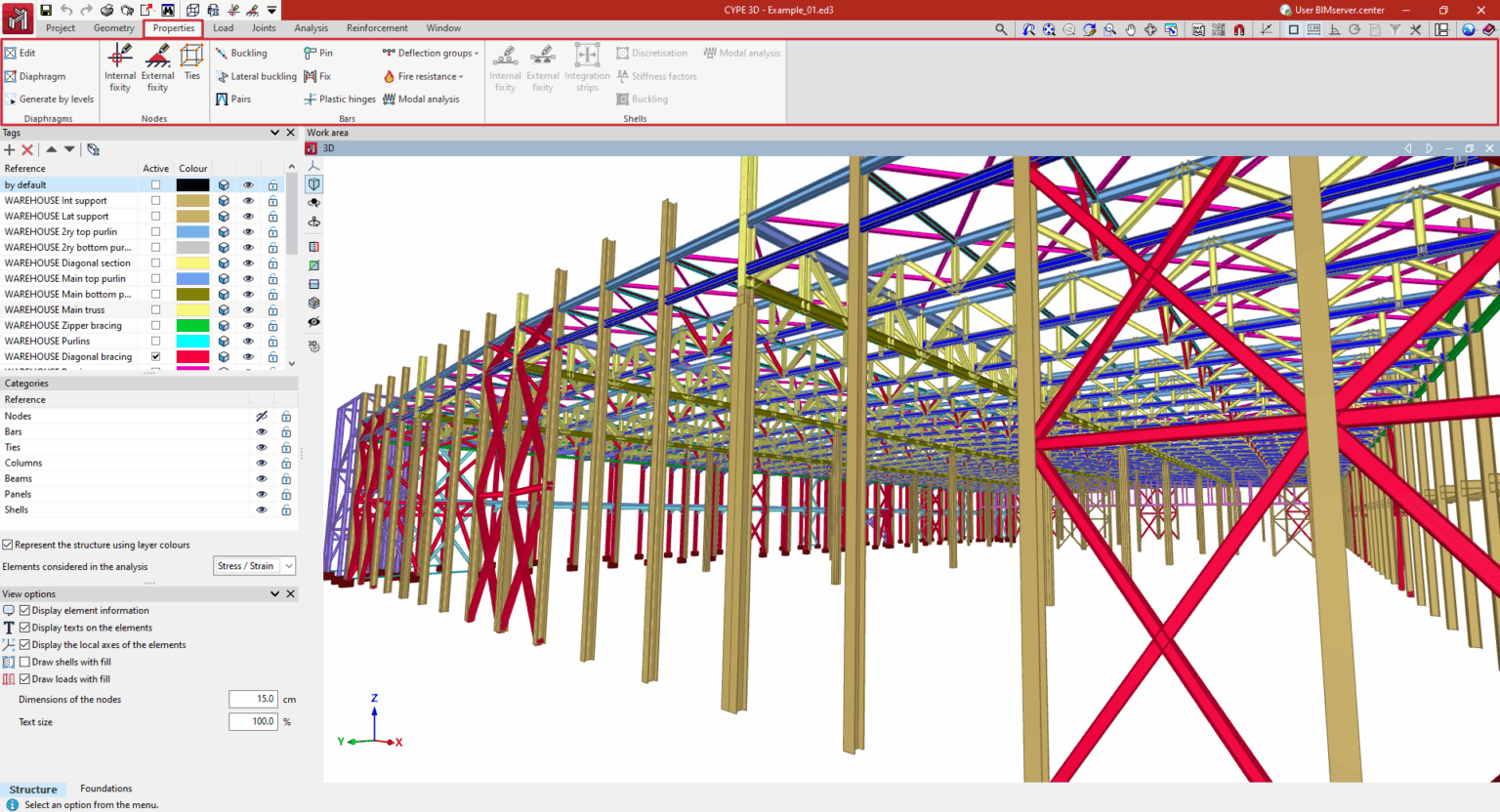1500x812 pixels.
Task: Open the Stress / Strain selector
Action: 254,565
